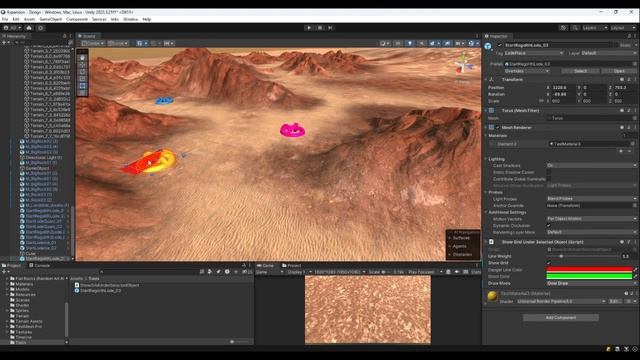Click the Rotation X field
This screenshot has width=640, height=360.
click(x=563, y=94)
